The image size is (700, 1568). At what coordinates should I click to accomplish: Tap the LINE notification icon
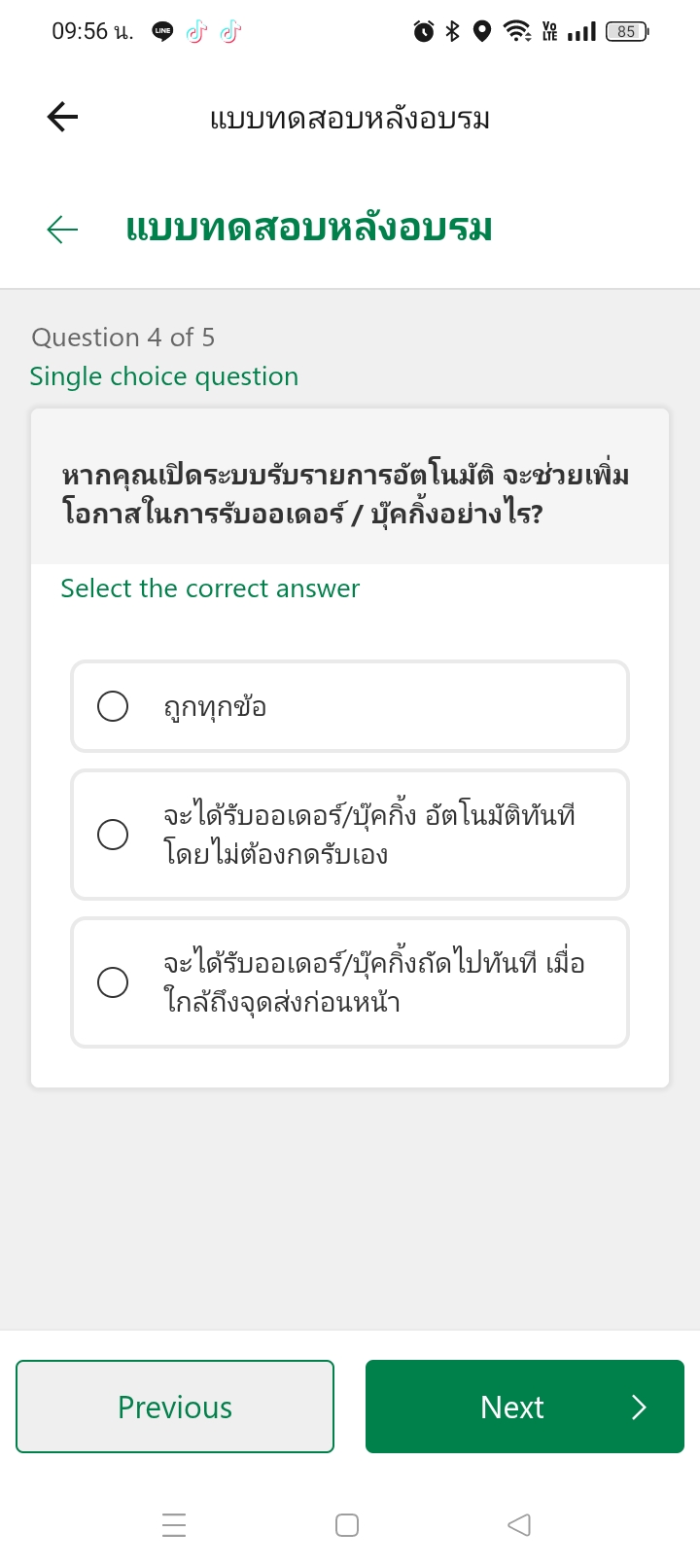pos(162,32)
